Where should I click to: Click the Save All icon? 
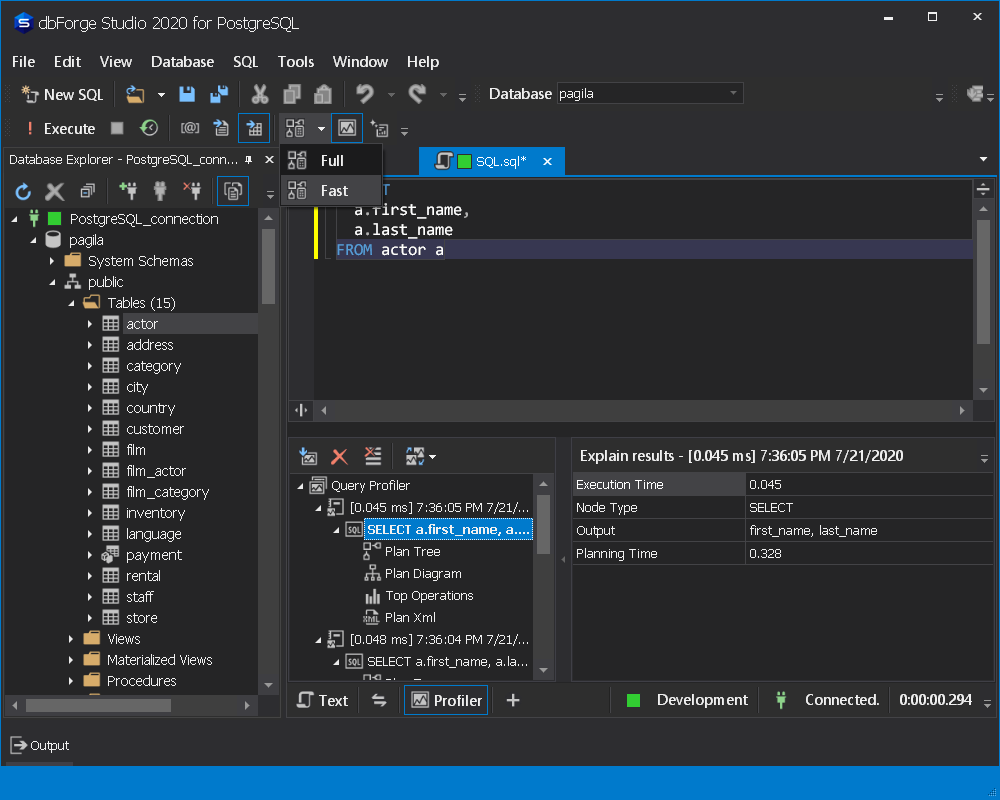(219, 94)
